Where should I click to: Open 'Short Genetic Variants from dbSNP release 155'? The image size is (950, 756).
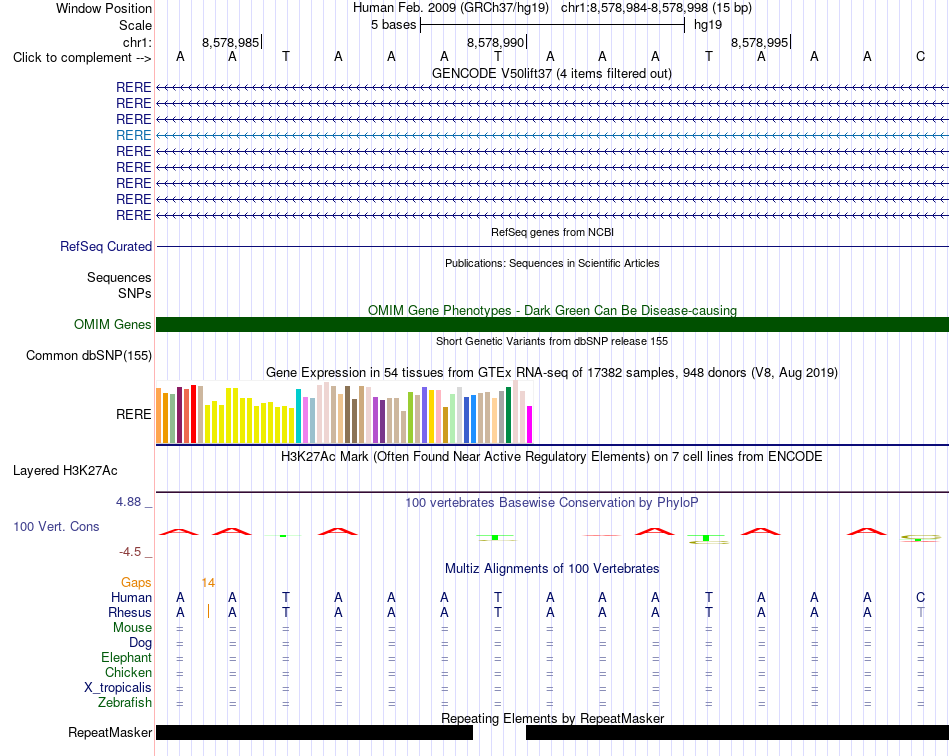pos(552,341)
